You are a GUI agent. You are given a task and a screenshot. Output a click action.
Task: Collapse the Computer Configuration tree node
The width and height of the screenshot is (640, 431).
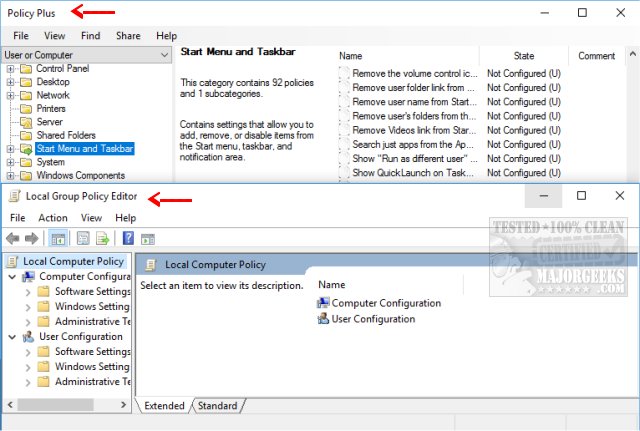[x=12, y=277]
